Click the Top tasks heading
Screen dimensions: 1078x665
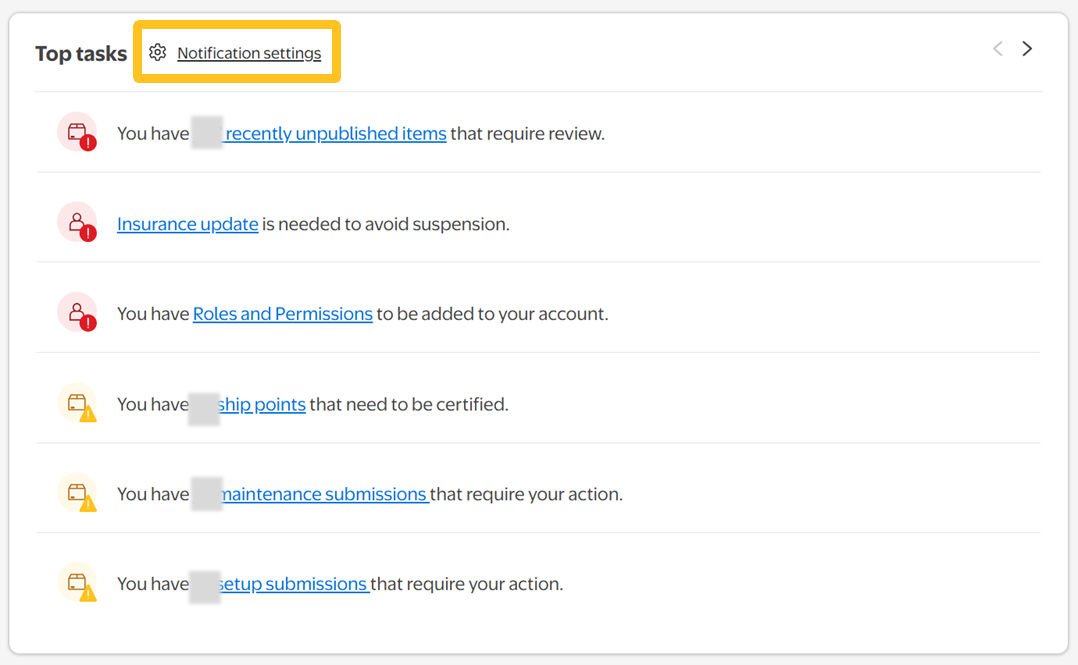(x=81, y=54)
